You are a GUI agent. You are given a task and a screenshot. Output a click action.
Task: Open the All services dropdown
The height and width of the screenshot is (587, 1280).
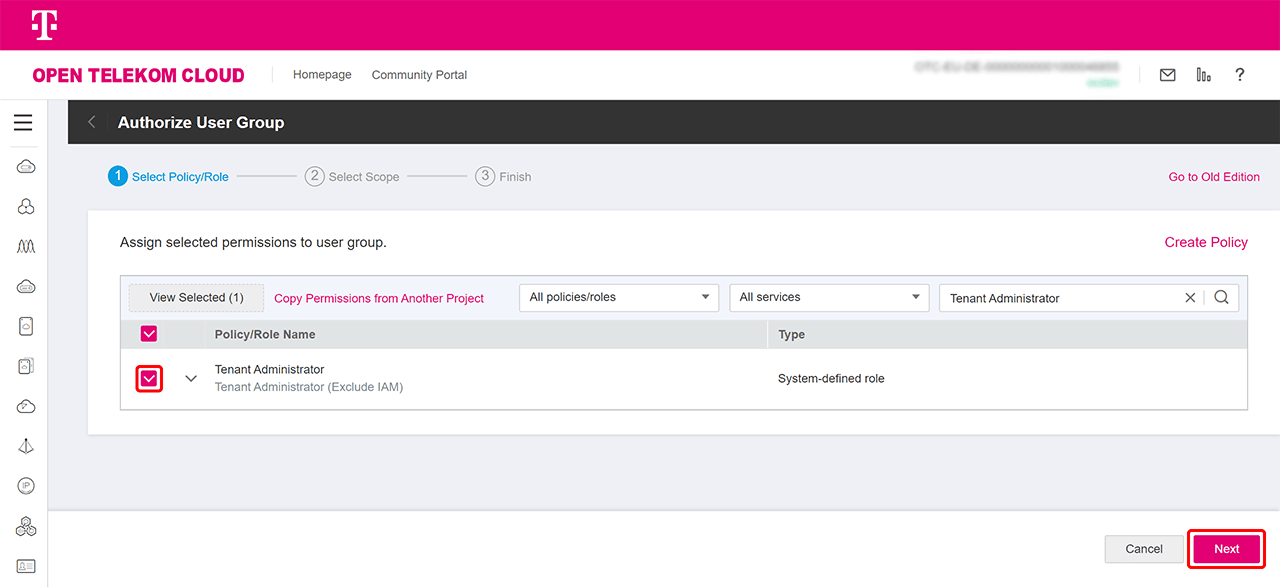coord(829,298)
